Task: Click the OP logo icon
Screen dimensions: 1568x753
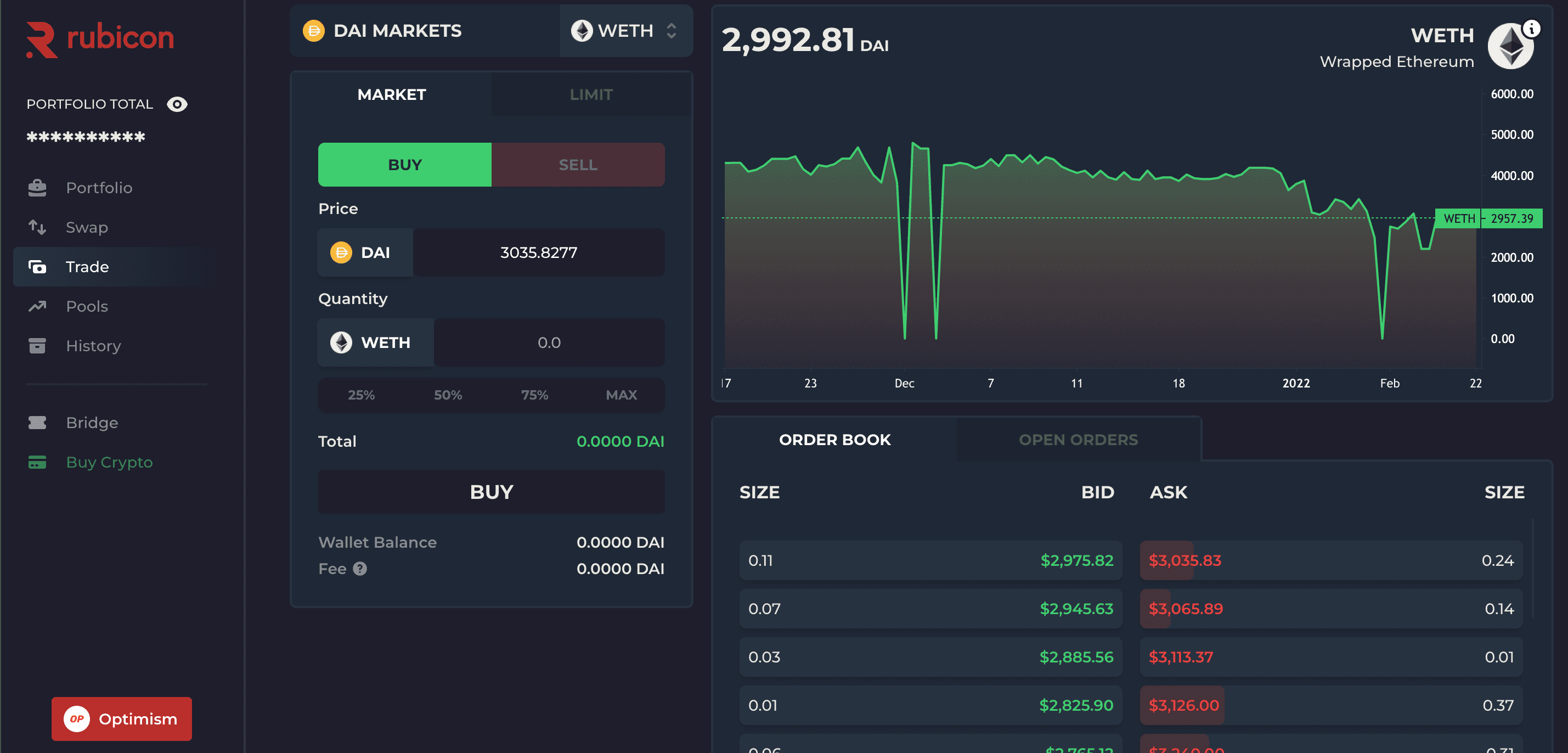Action: [77, 719]
